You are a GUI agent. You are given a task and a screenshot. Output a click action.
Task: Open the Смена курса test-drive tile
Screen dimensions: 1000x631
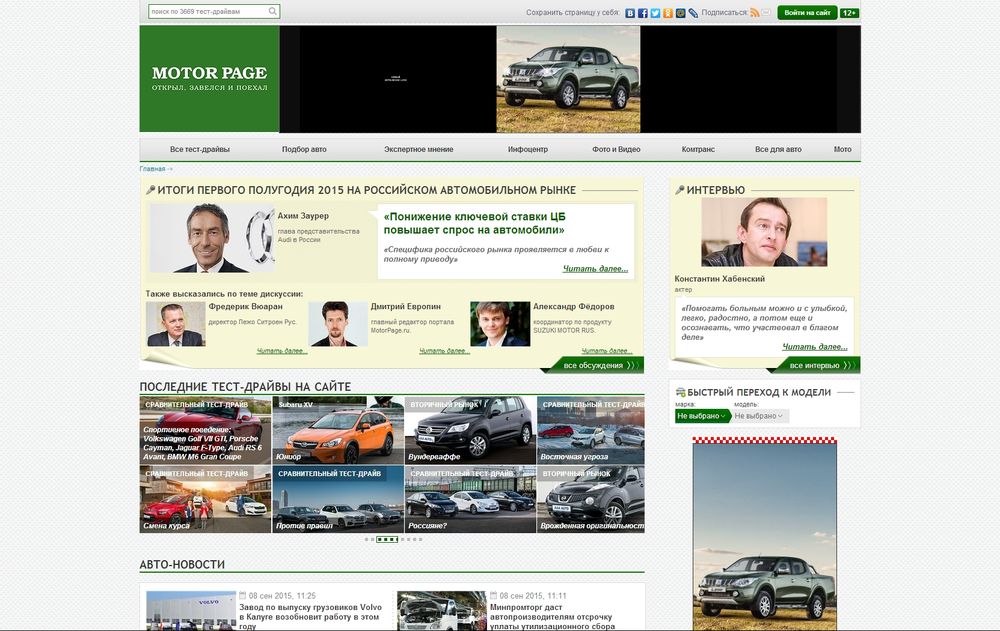click(205, 499)
